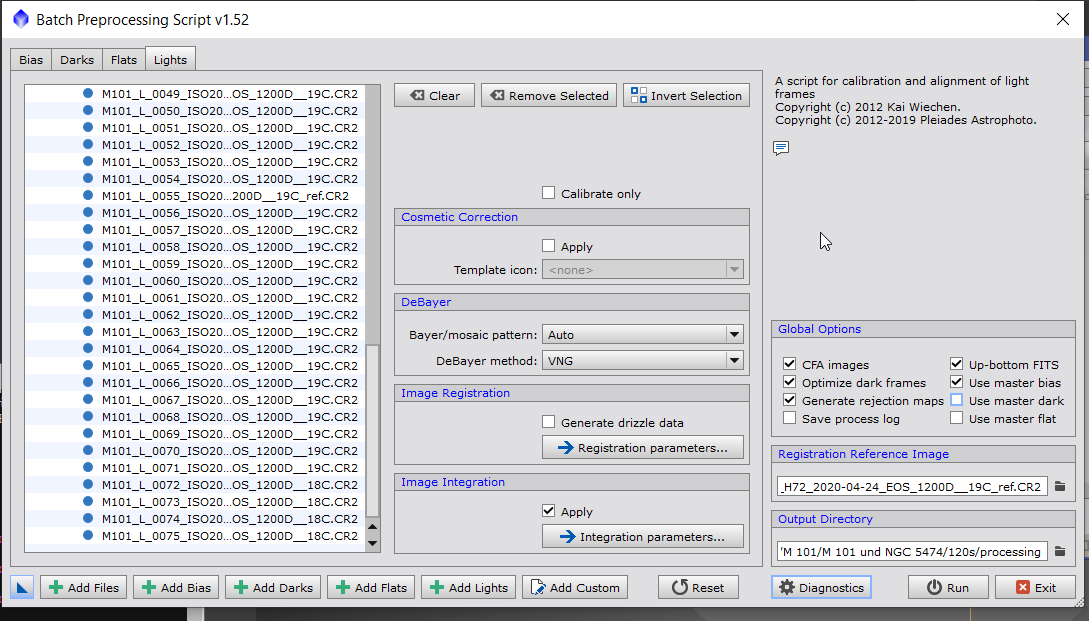Open the Bayer/mosaic pattern dropdown
1089x621 pixels.
[x=642, y=335]
